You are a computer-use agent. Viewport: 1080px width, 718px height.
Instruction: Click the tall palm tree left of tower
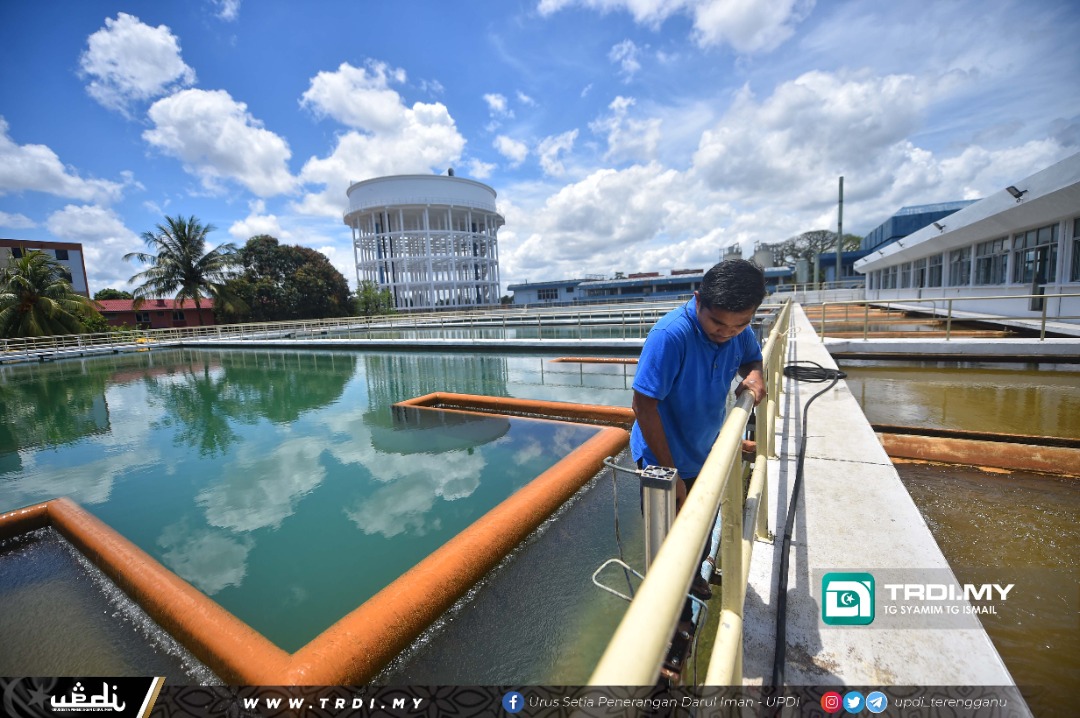pos(181,262)
